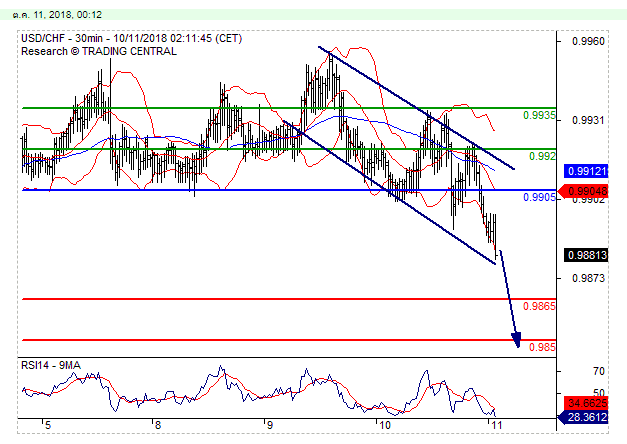Screen dimensions: 627x444
Task: Click the black 0.98813 current price tag
Action: pos(586,255)
